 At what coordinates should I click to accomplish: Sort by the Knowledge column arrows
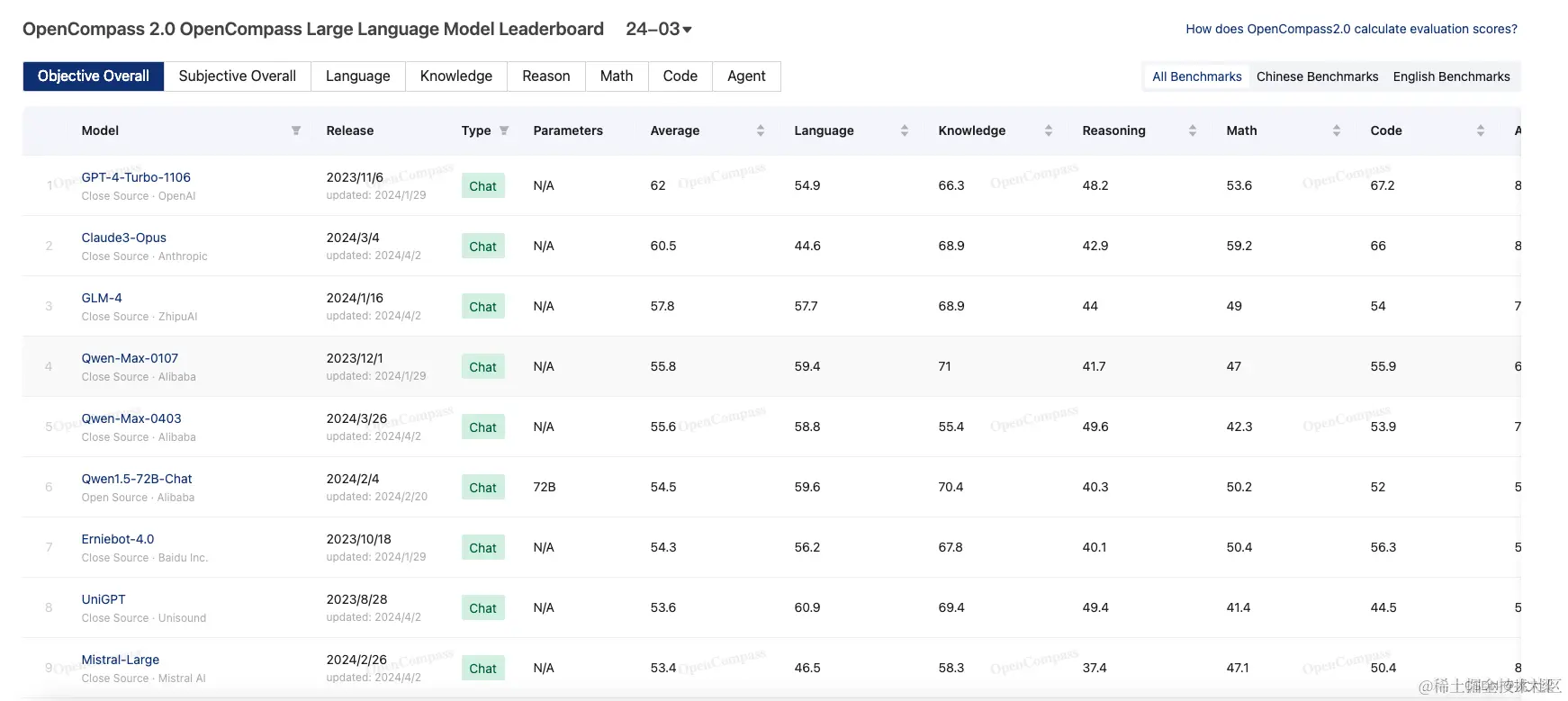pyautogui.click(x=1049, y=130)
